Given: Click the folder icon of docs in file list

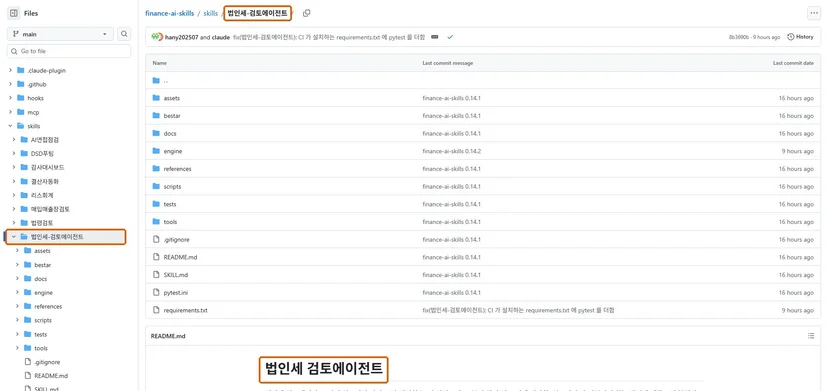Looking at the screenshot, I should pos(156,134).
